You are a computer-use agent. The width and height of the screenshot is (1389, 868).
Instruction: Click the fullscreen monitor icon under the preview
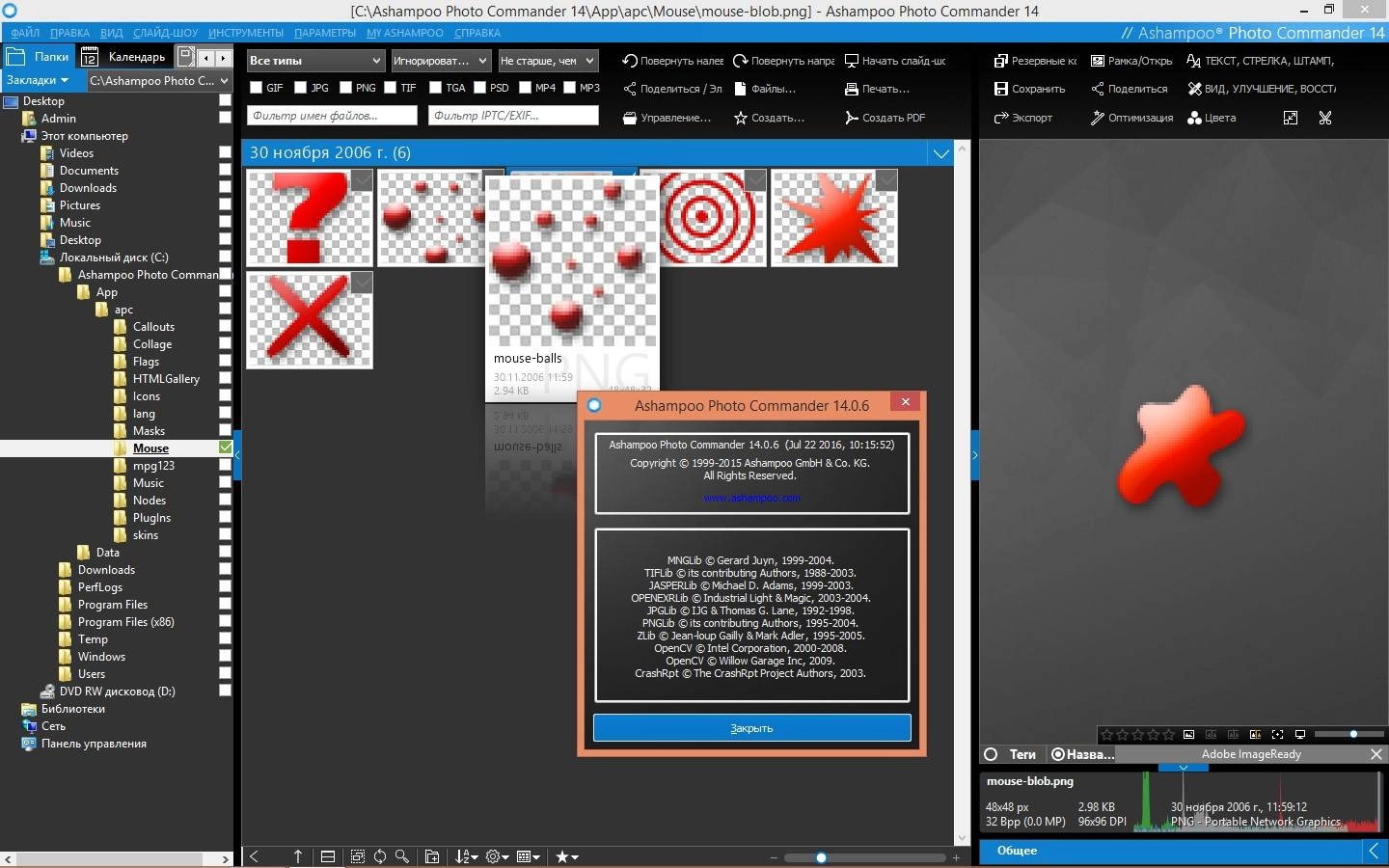1299,735
